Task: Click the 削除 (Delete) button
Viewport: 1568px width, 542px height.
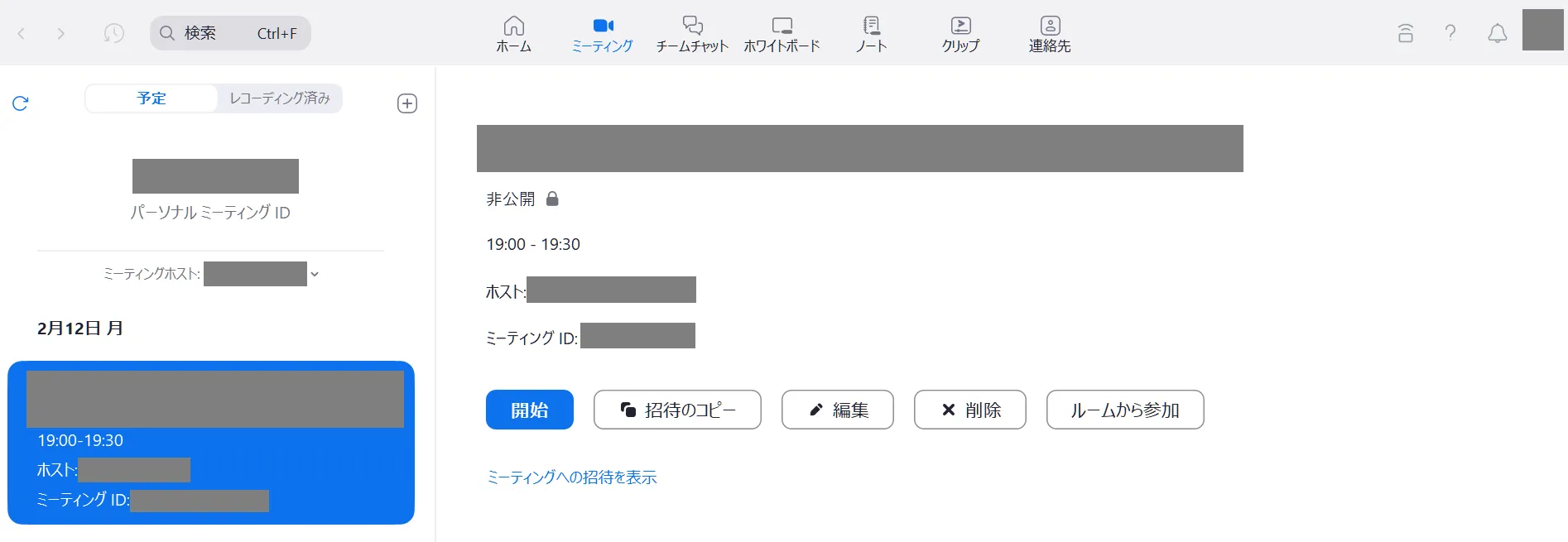Action: [x=969, y=410]
